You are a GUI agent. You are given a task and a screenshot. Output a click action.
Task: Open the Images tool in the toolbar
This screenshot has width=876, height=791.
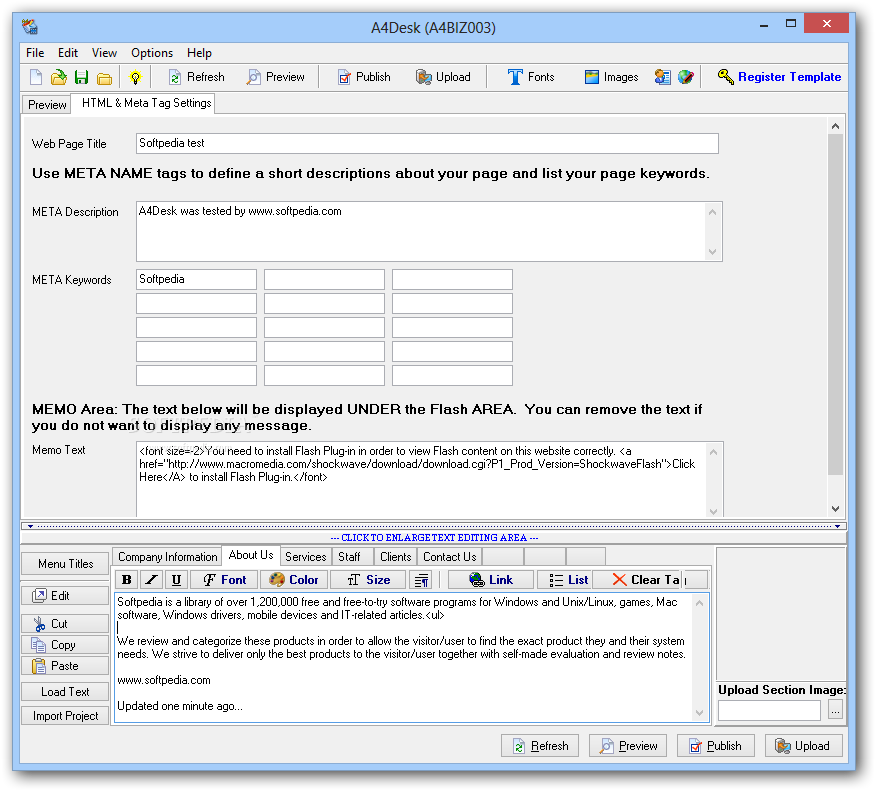(x=611, y=77)
